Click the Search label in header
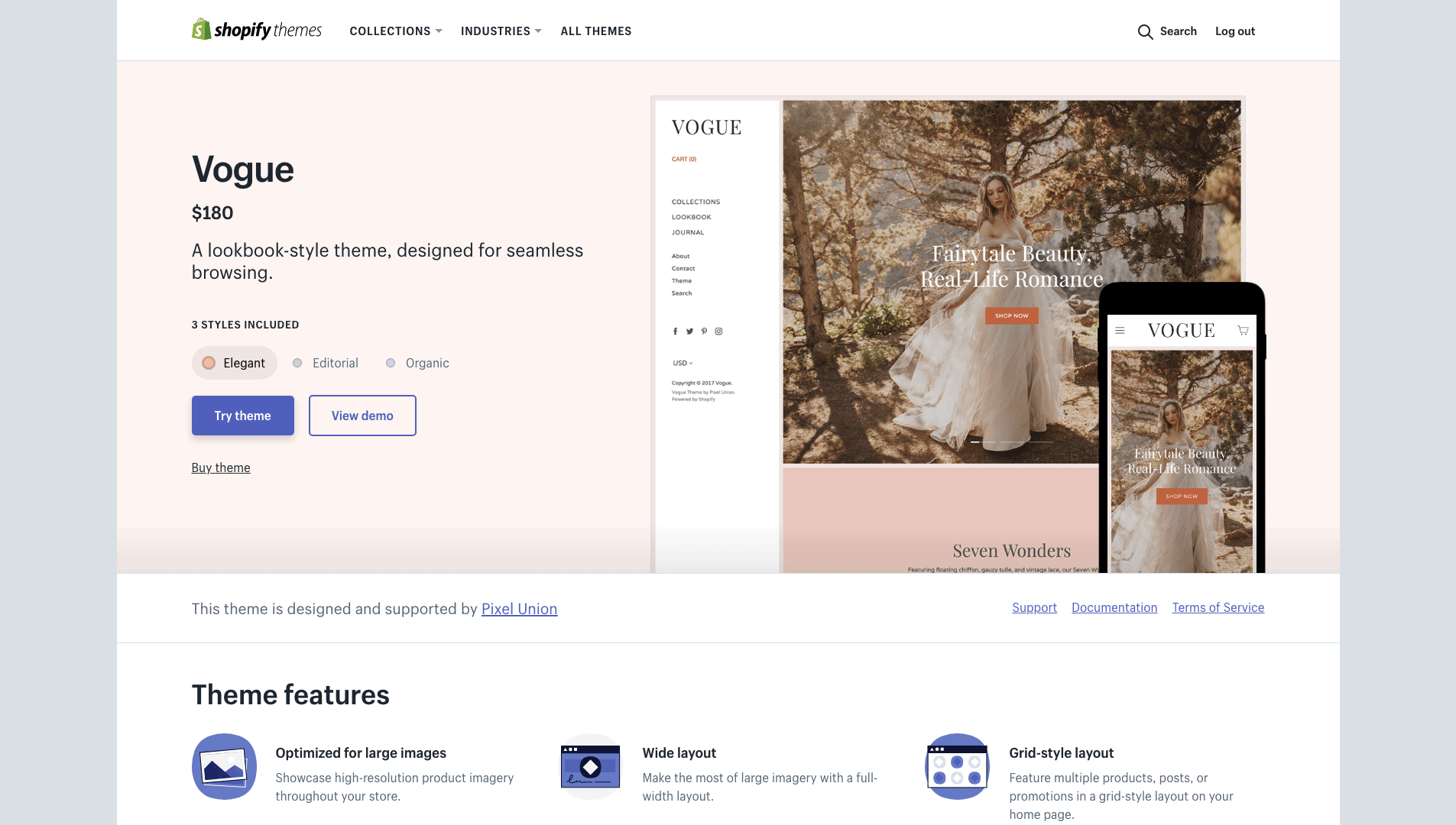The image size is (1456, 825). tap(1179, 31)
